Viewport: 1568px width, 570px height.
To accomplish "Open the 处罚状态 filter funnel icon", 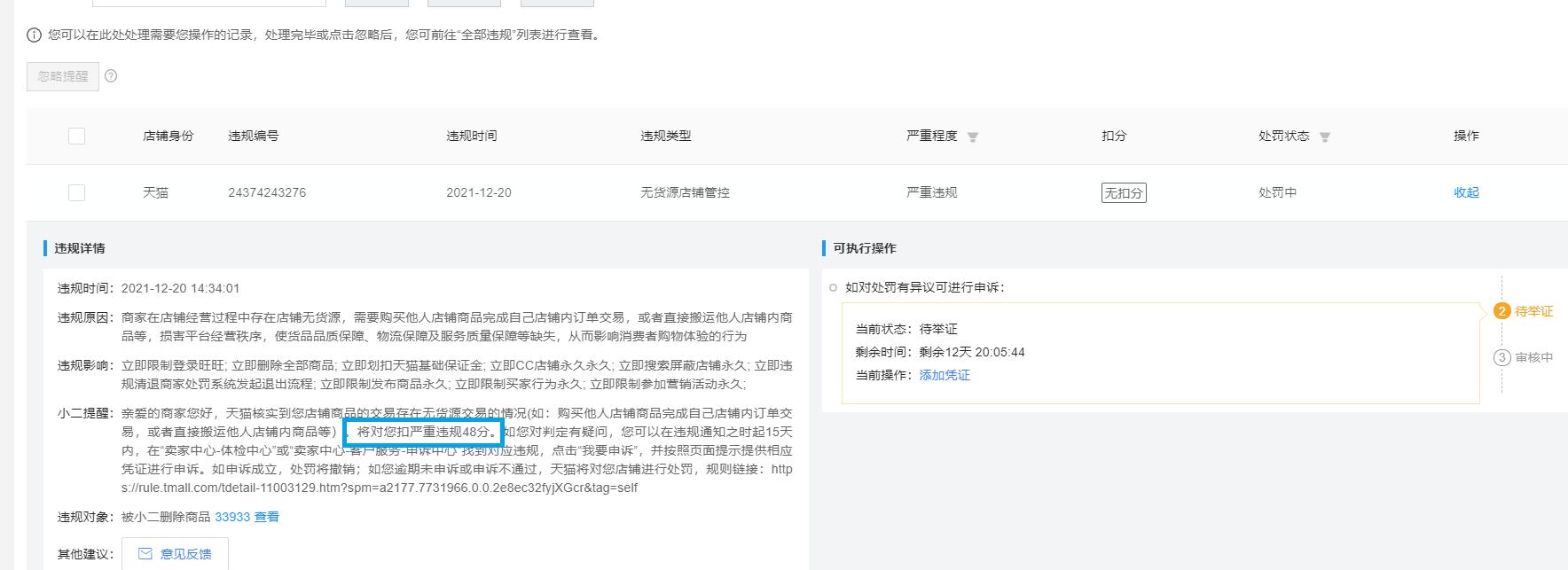I will click(x=1325, y=137).
